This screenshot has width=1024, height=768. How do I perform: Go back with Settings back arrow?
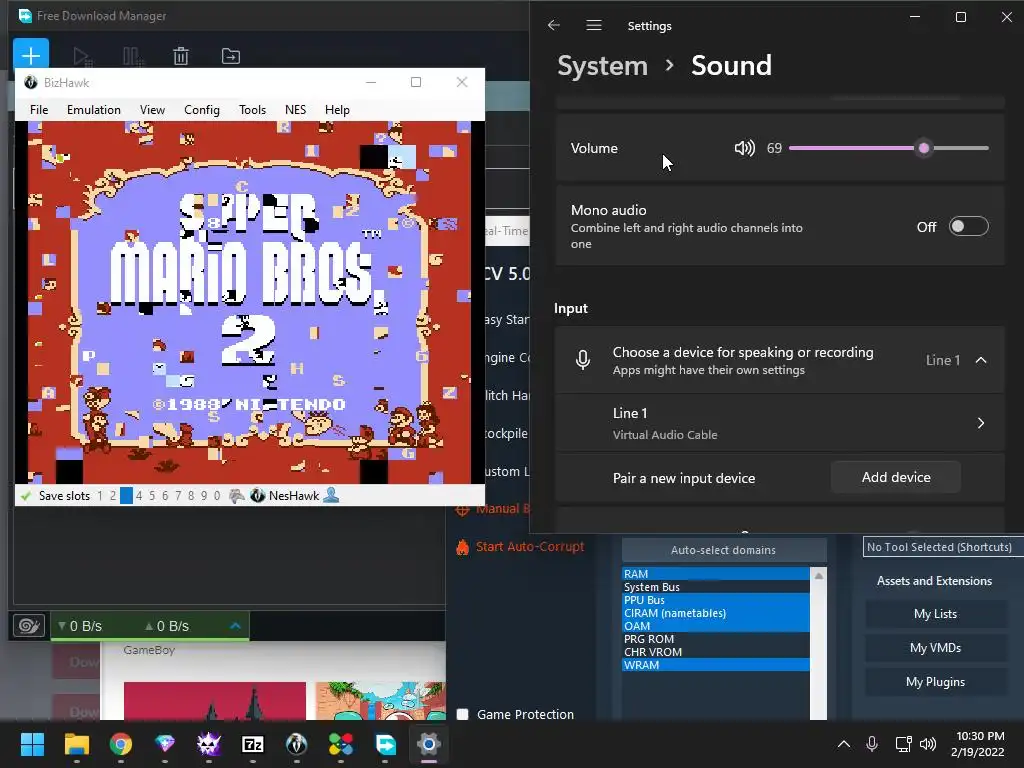(554, 25)
